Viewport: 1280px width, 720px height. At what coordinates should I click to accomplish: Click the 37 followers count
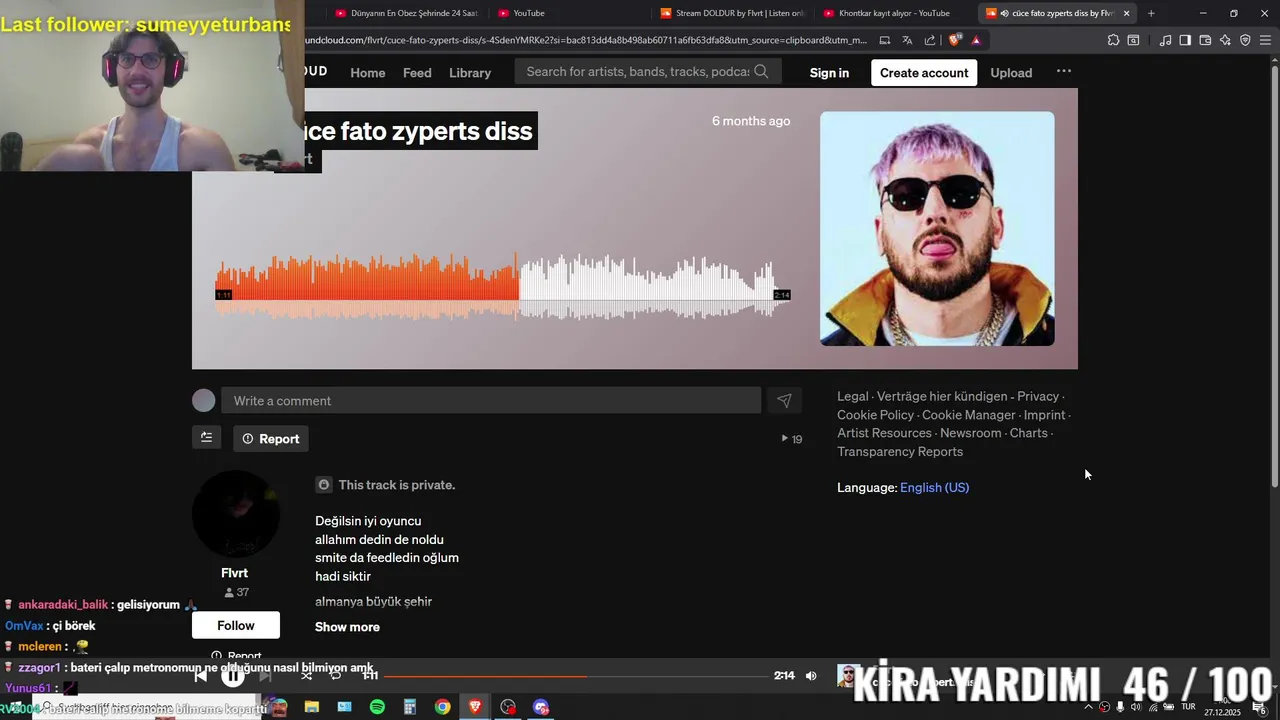(236, 592)
